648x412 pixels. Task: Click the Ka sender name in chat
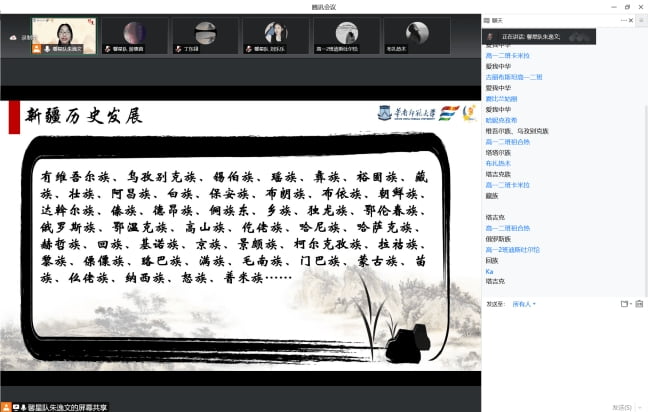[x=489, y=270]
